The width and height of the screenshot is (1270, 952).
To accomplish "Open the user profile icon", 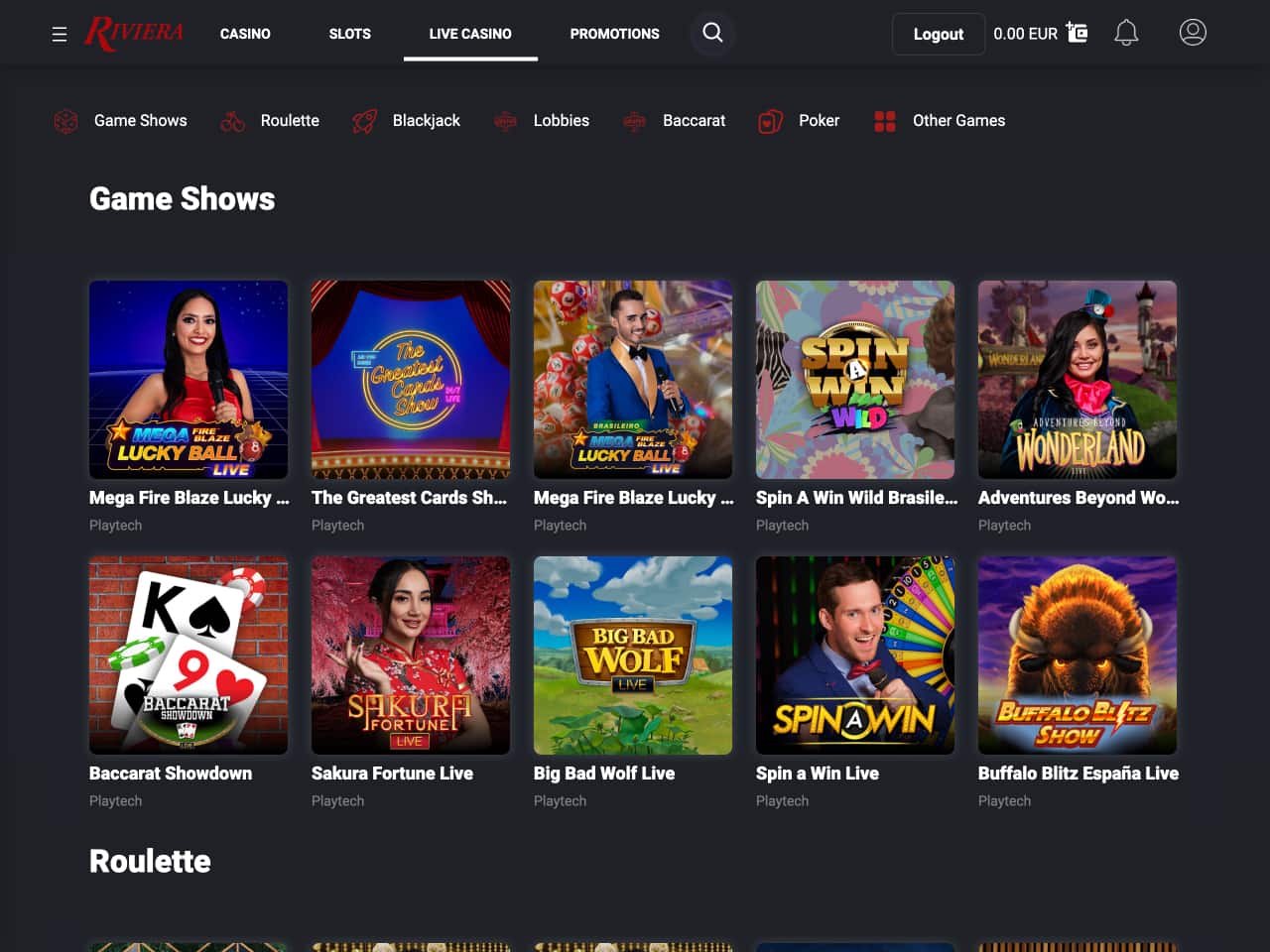I will point(1193,33).
